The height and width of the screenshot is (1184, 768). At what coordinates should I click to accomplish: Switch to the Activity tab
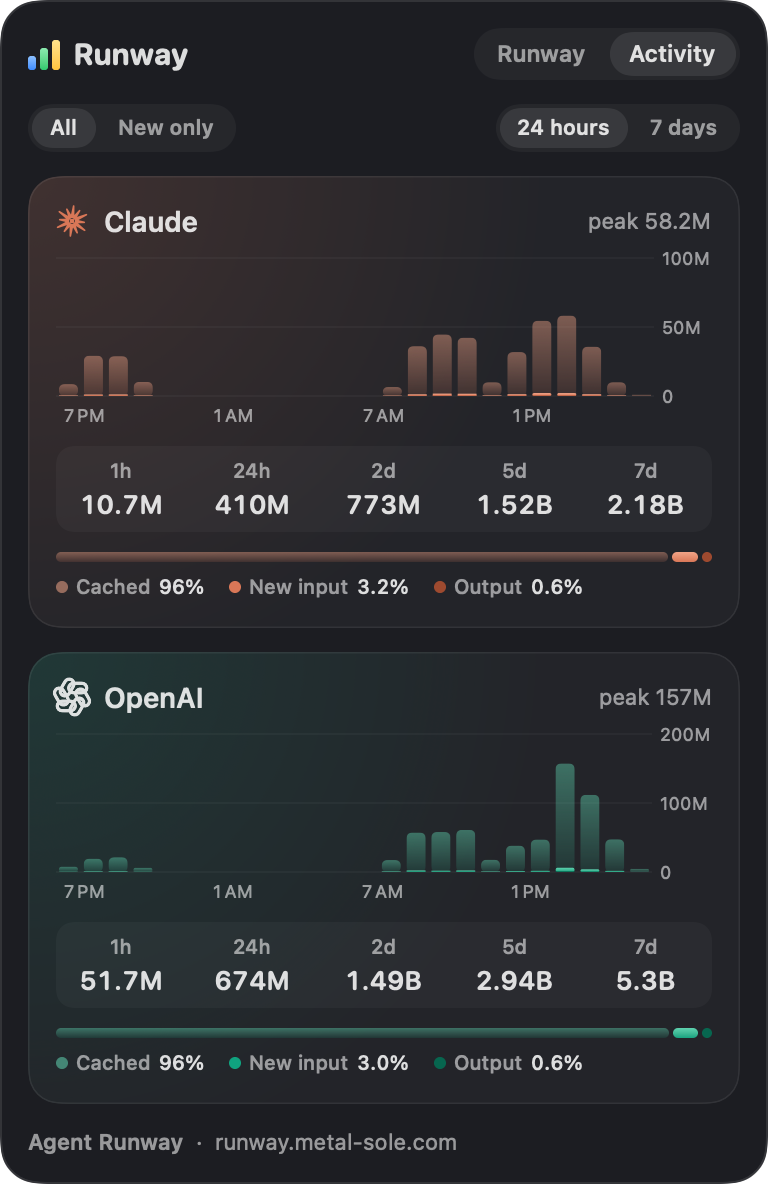[x=672, y=54]
